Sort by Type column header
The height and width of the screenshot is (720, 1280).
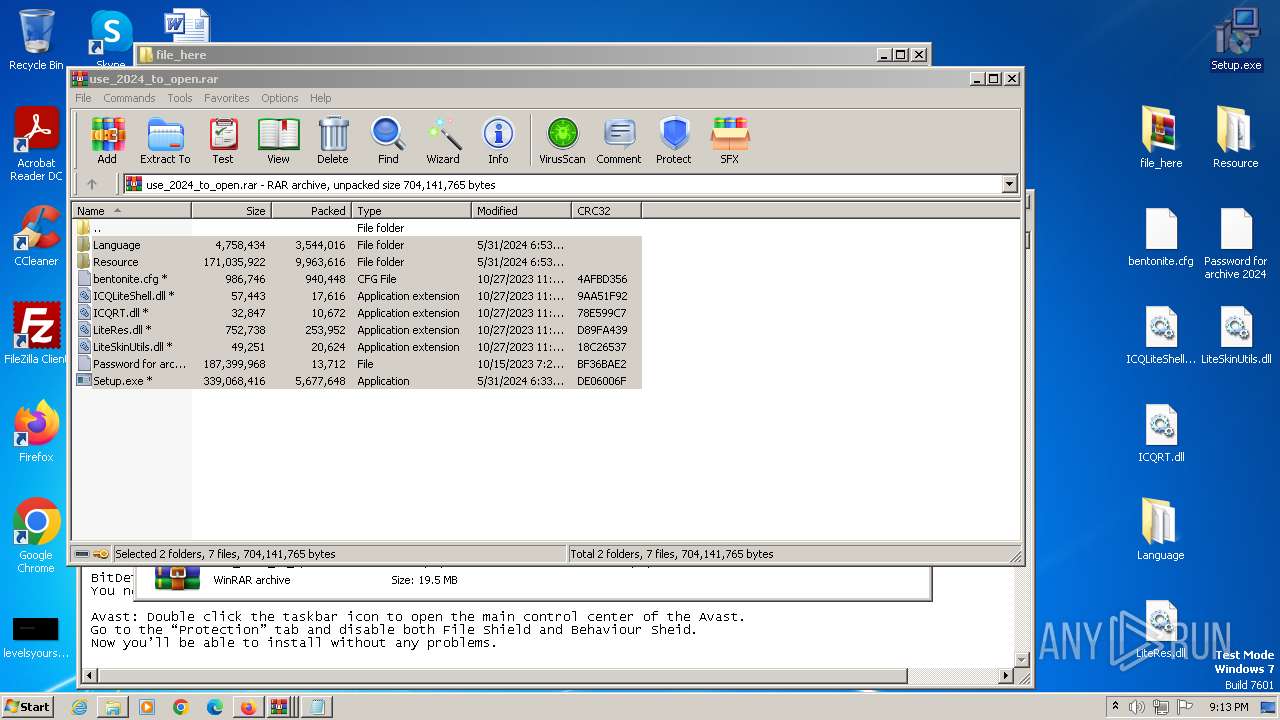[411, 211]
